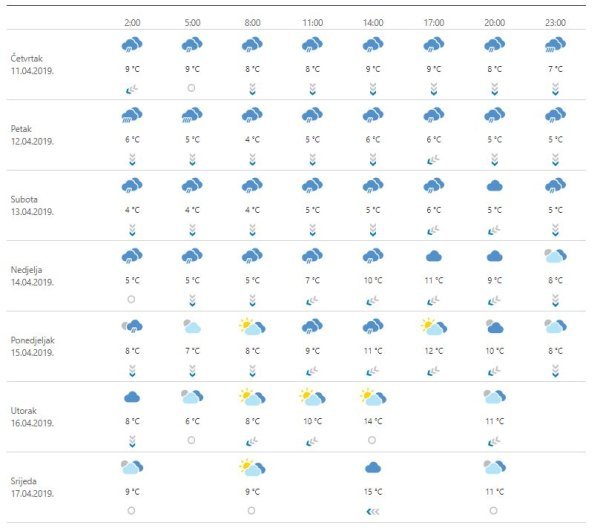The image size is (600, 528).
Task: Select the sun-and-cloud icon for Ponedjeljak at 8:00
Action: click(252, 326)
